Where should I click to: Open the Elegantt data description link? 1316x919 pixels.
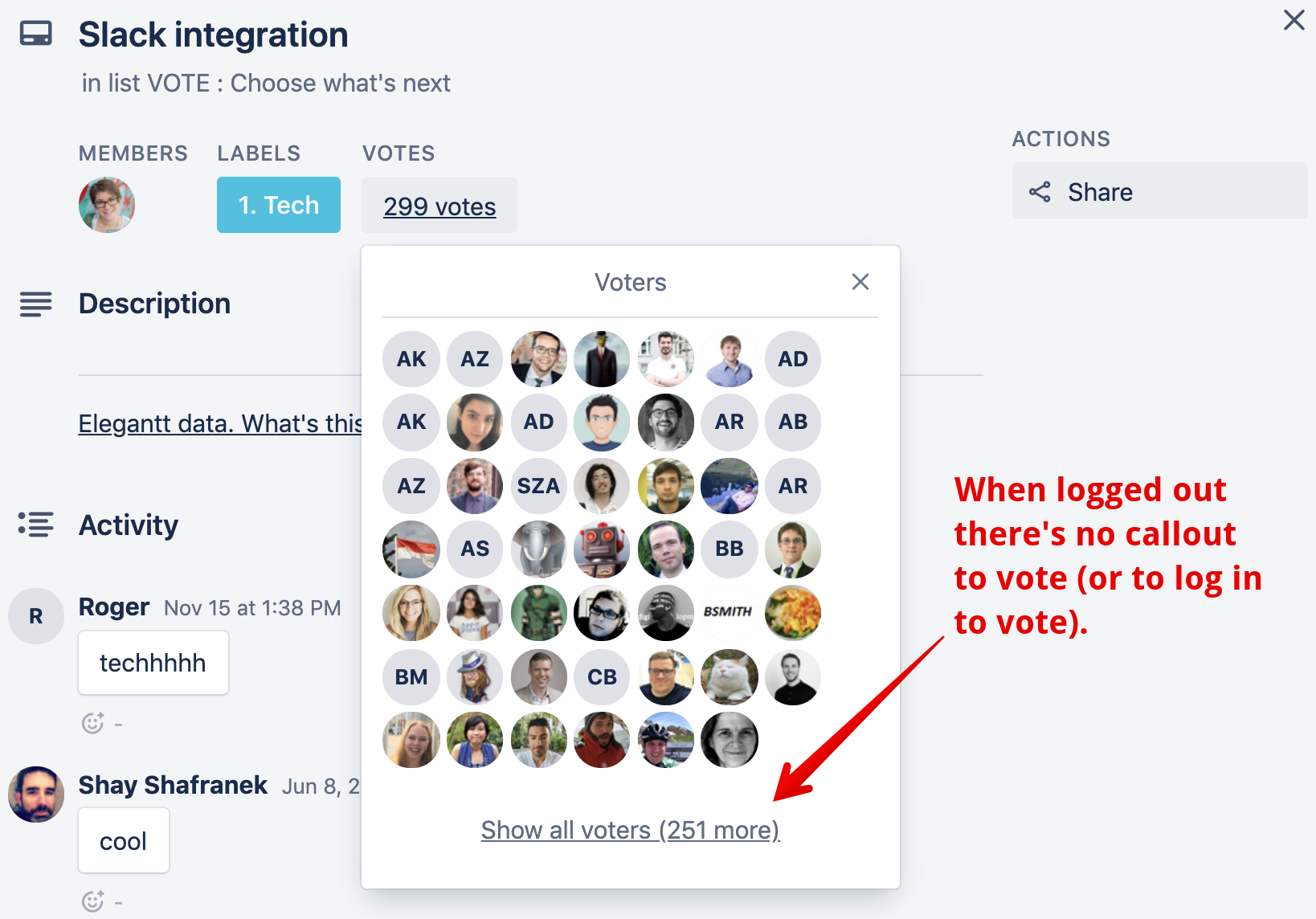(220, 423)
